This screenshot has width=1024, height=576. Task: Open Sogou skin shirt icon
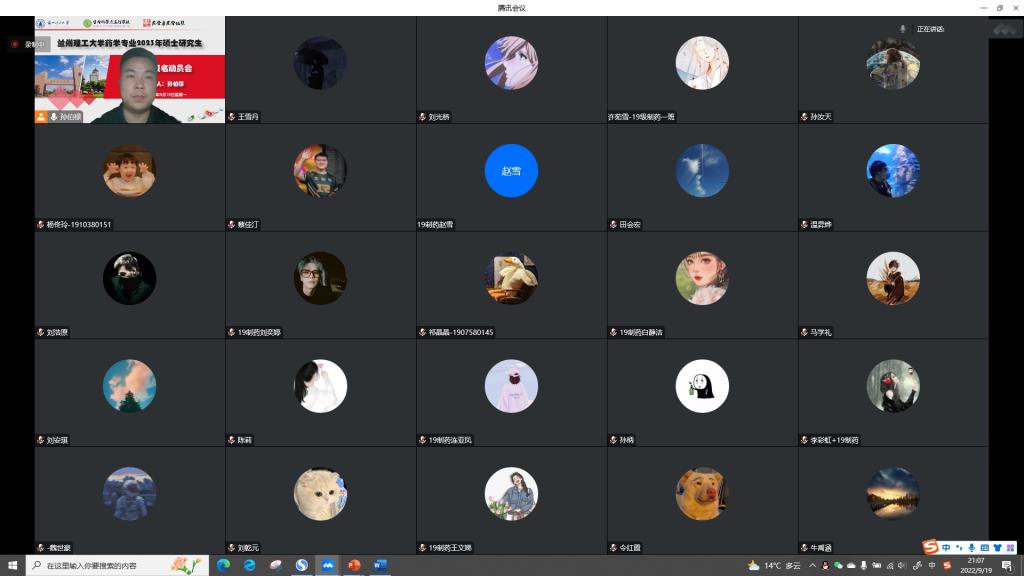pos(996,547)
